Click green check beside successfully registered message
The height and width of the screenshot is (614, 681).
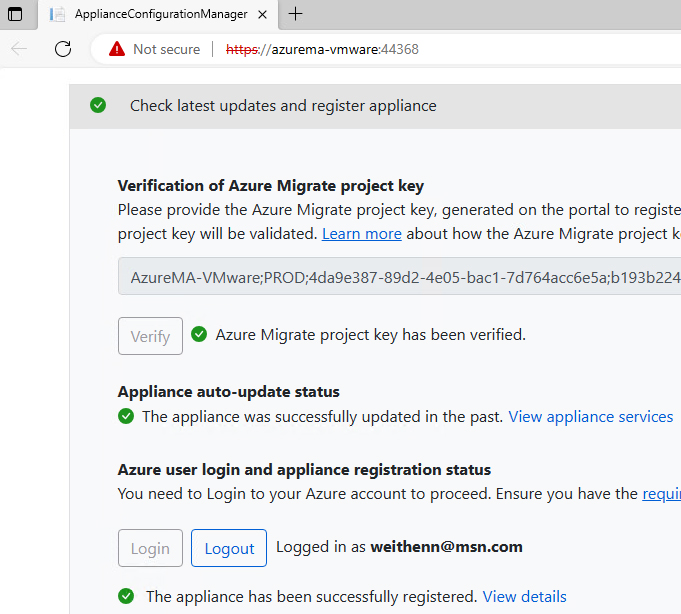(126, 596)
